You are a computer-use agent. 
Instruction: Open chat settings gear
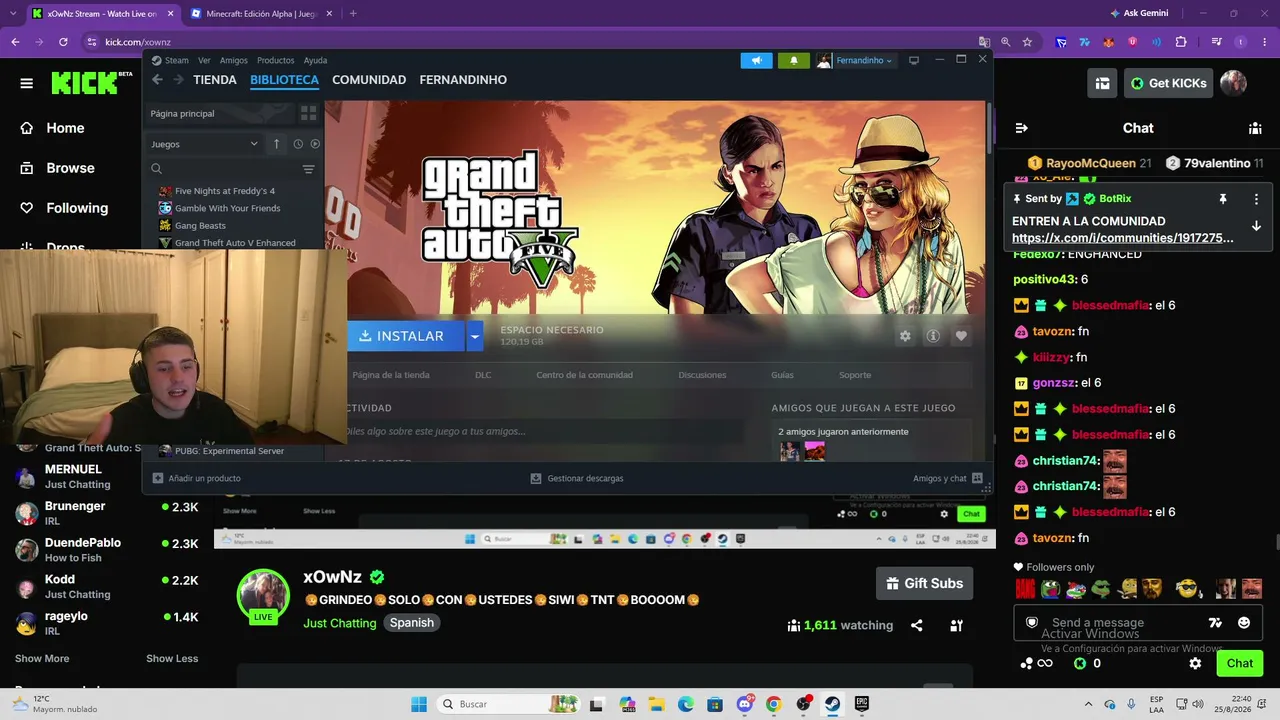click(x=1195, y=663)
